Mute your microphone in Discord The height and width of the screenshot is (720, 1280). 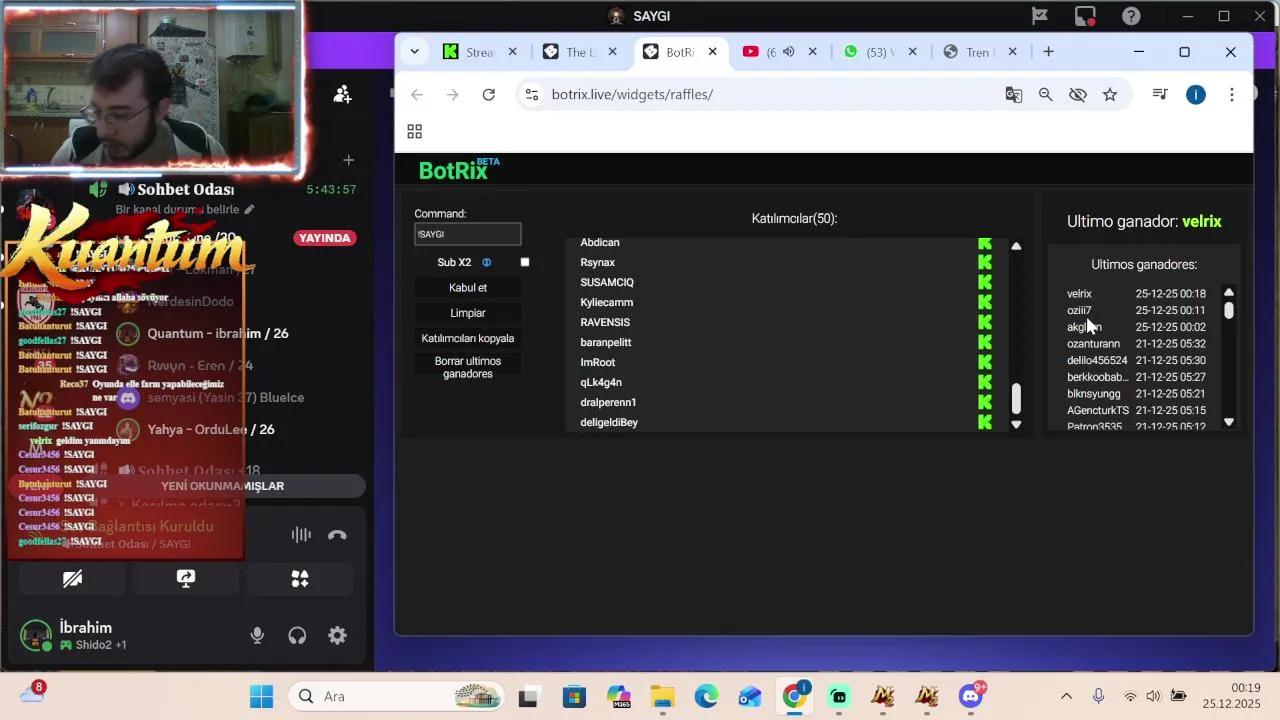point(257,635)
